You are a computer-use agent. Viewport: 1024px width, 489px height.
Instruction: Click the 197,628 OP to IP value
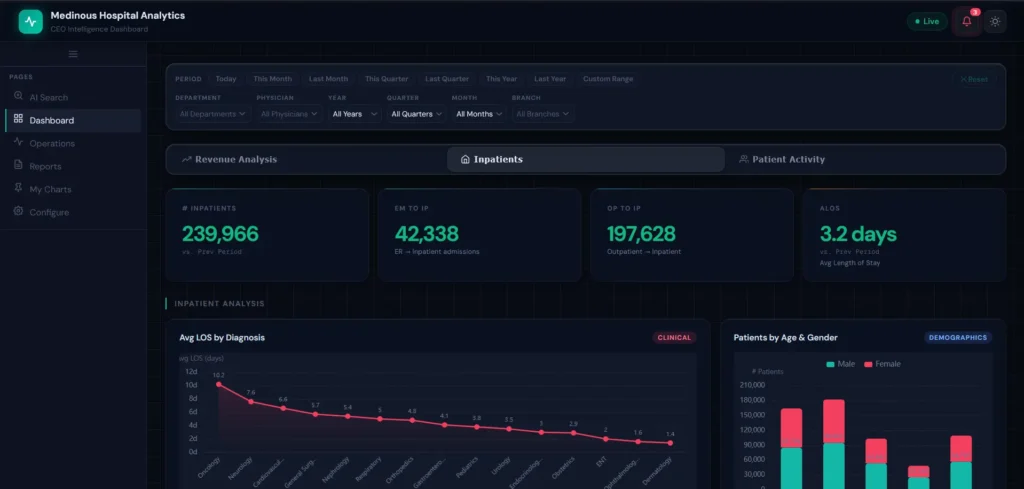click(641, 234)
